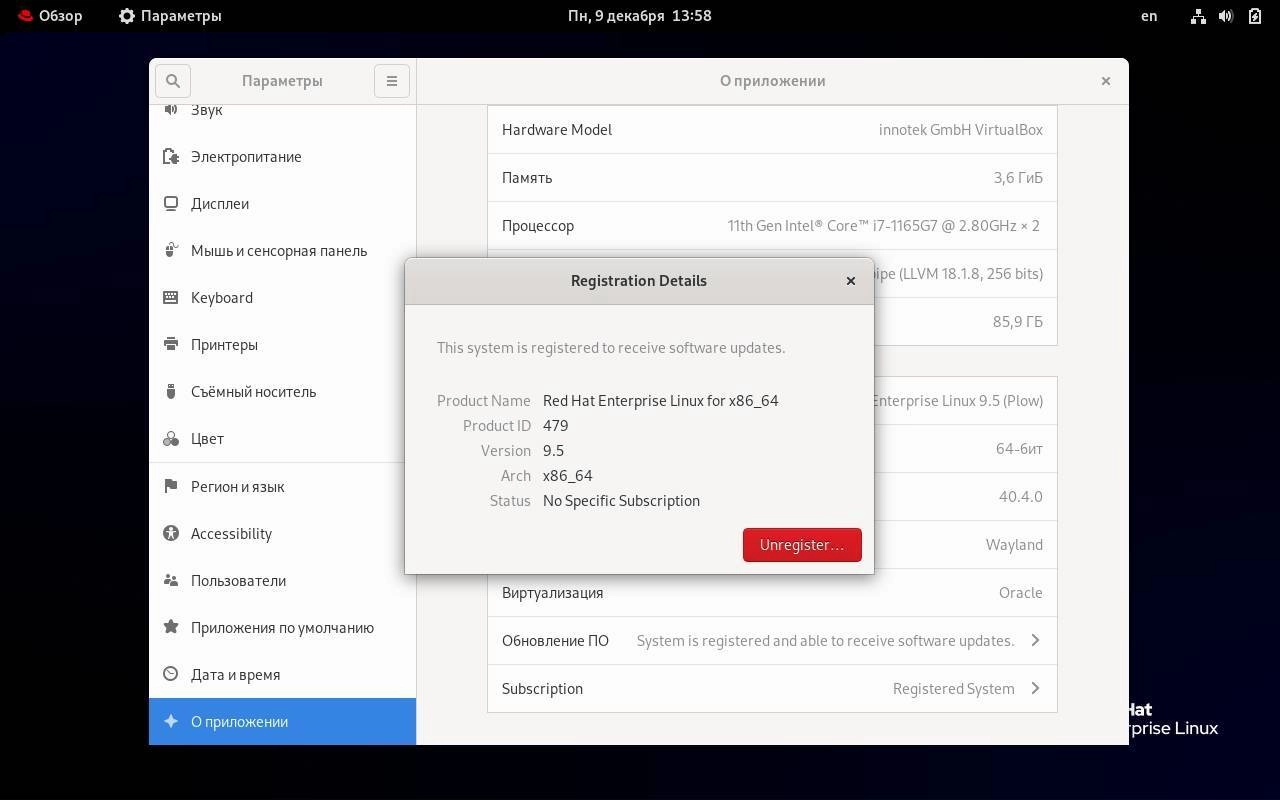Screen dimensions: 1280x800
Task: Select Цвет in sidebar
Action: point(282,438)
